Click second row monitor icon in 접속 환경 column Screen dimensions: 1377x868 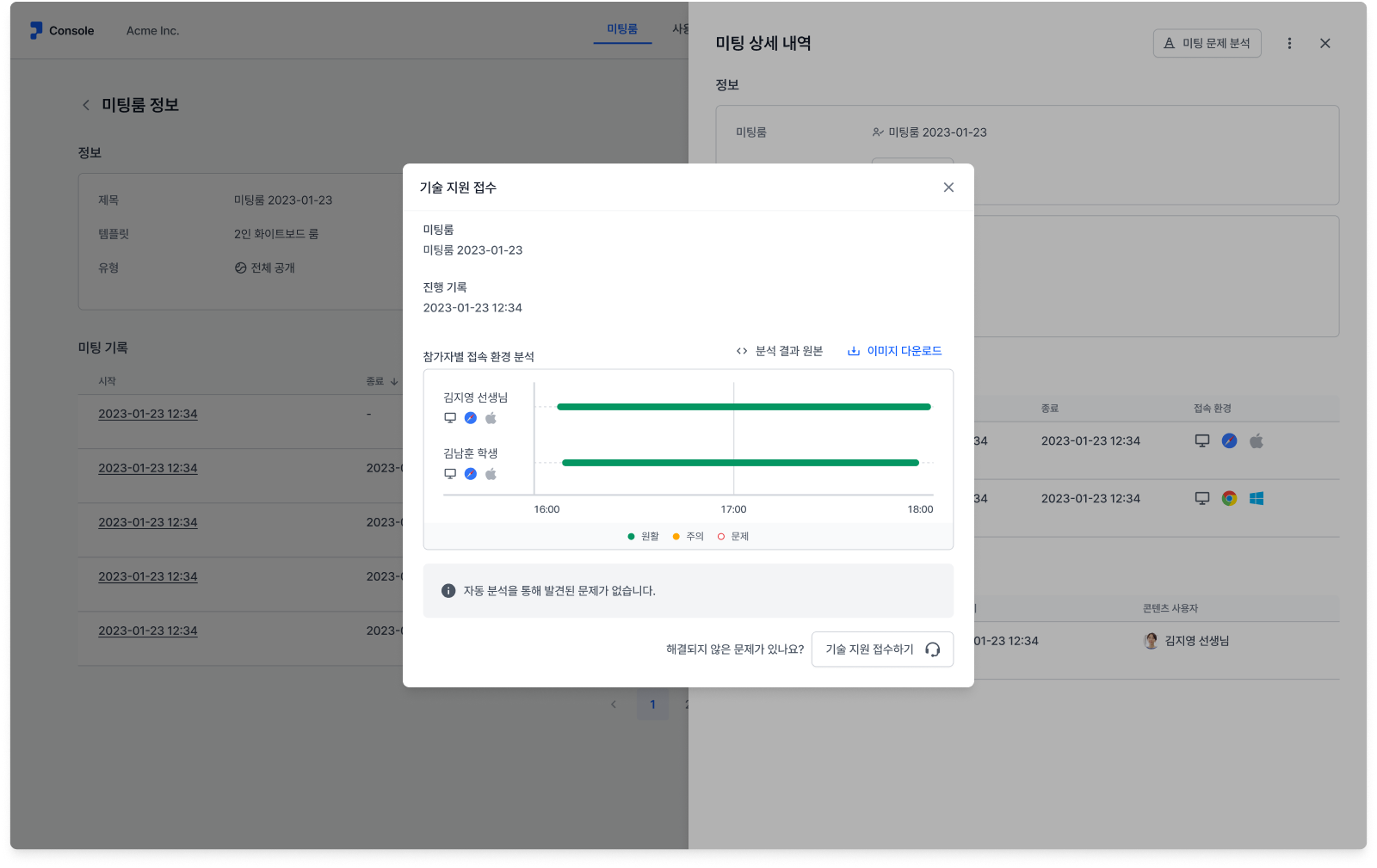[x=1202, y=499]
